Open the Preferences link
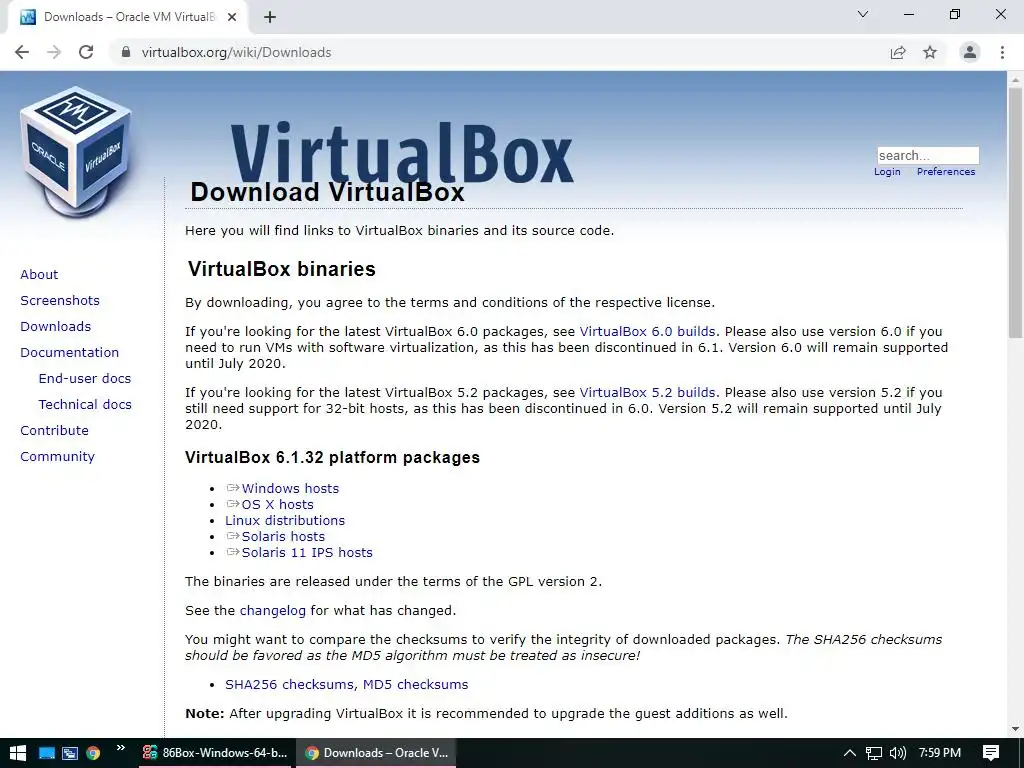 point(946,172)
